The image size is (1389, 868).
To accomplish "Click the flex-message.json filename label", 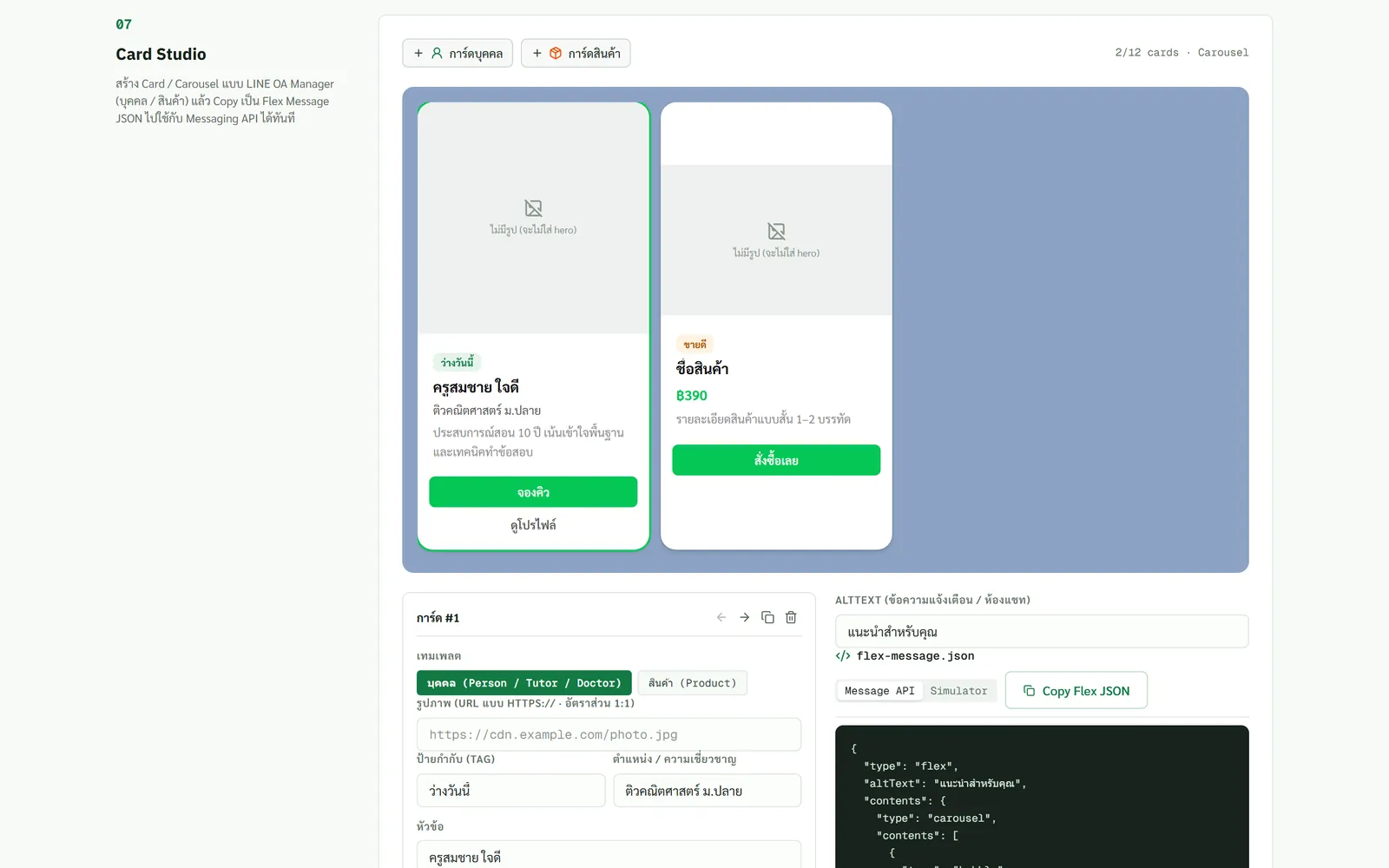I will 915,656.
